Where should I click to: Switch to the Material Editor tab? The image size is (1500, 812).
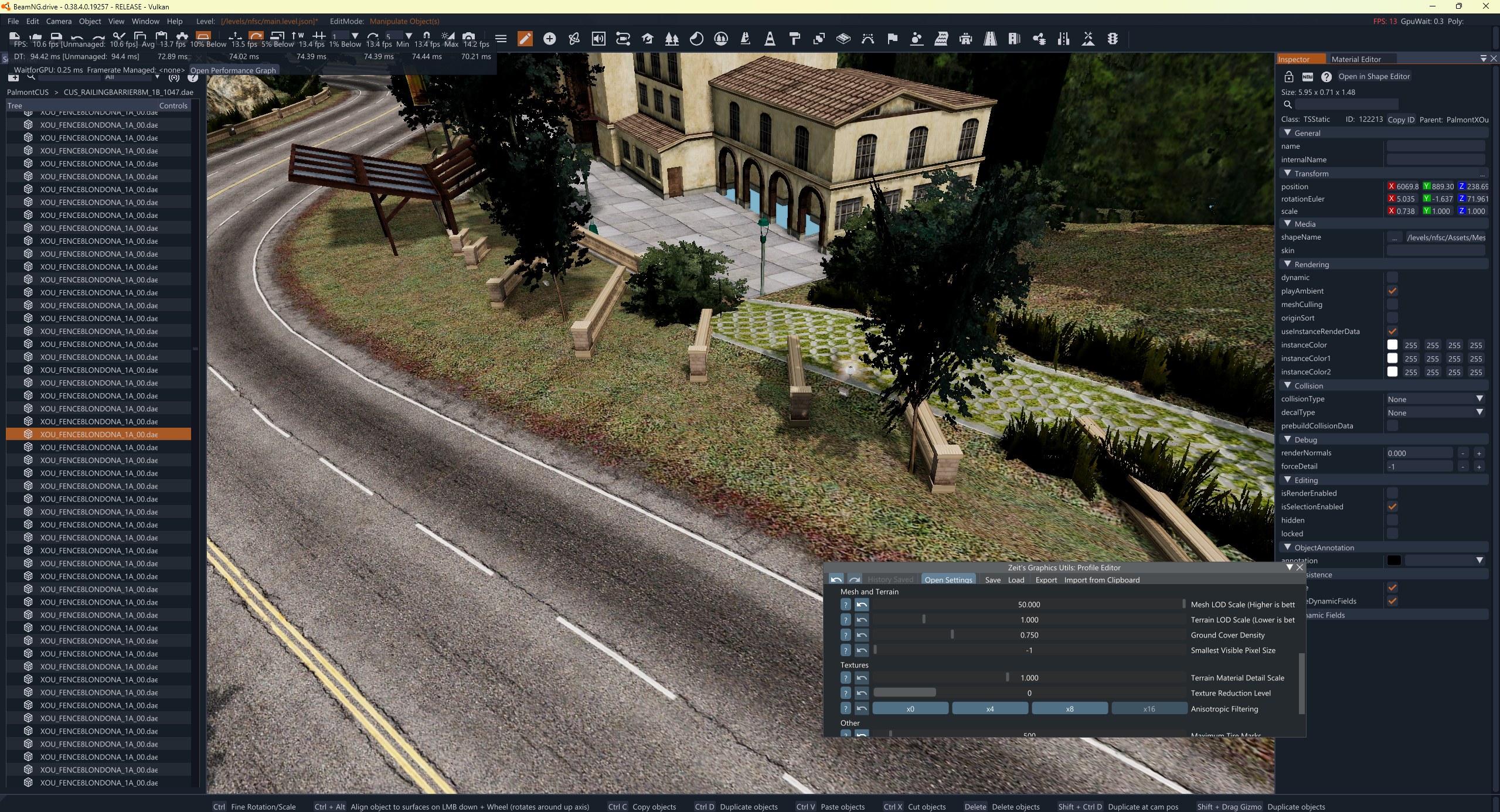click(1356, 59)
